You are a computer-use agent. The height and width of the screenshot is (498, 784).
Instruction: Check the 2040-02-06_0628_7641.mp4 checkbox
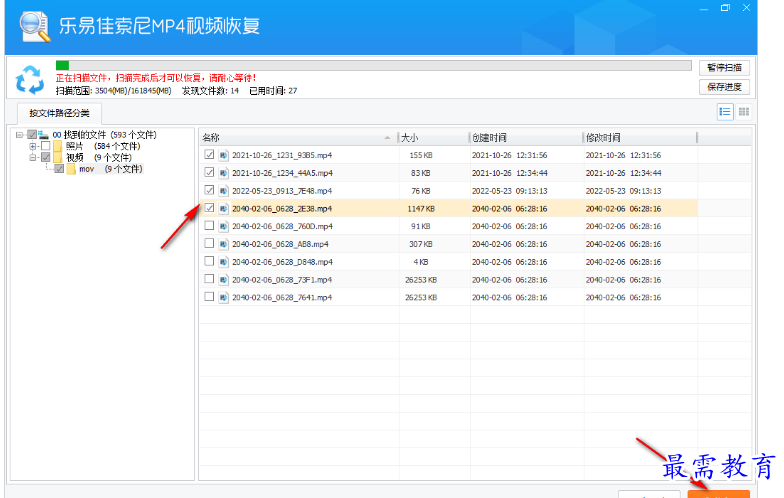(x=209, y=296)
